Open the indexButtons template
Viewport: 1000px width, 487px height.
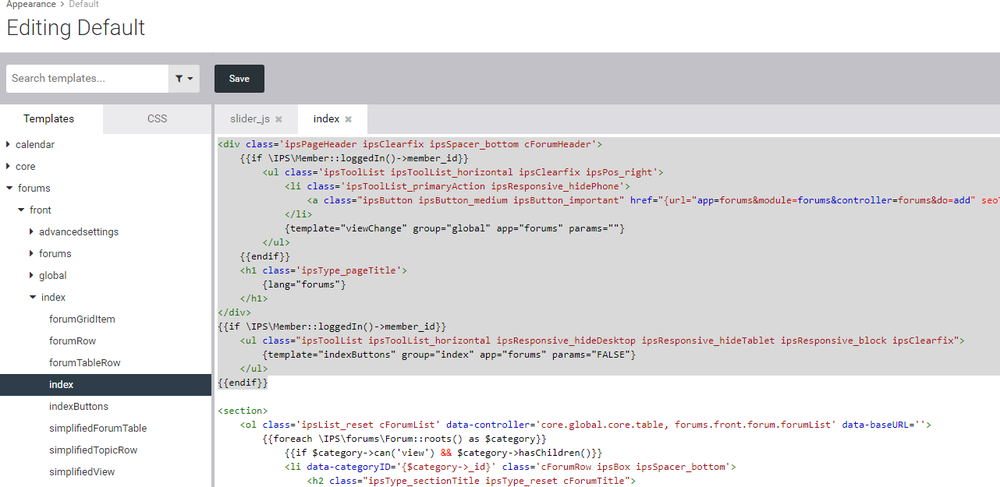coord(78,407)
